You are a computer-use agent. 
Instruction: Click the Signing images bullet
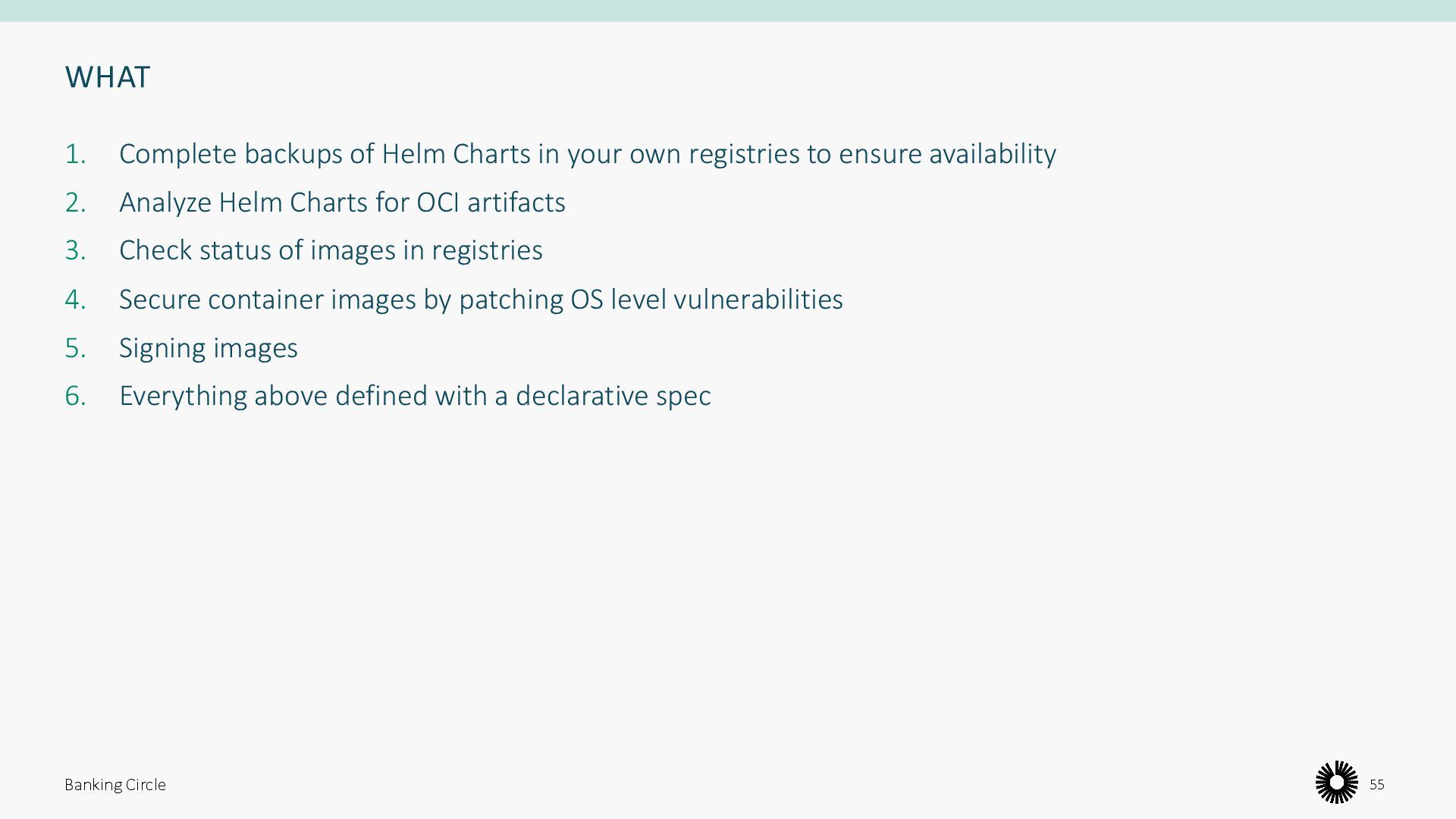(208, 348)
